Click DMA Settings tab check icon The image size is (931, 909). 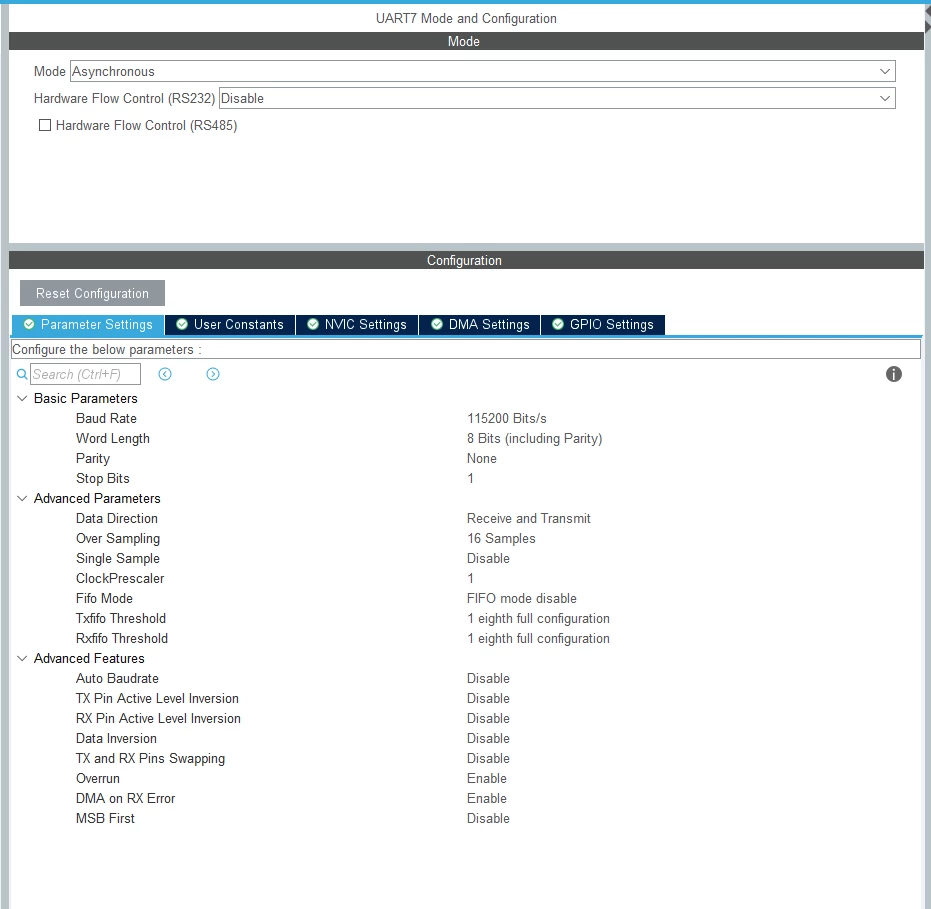coord(436,324)
